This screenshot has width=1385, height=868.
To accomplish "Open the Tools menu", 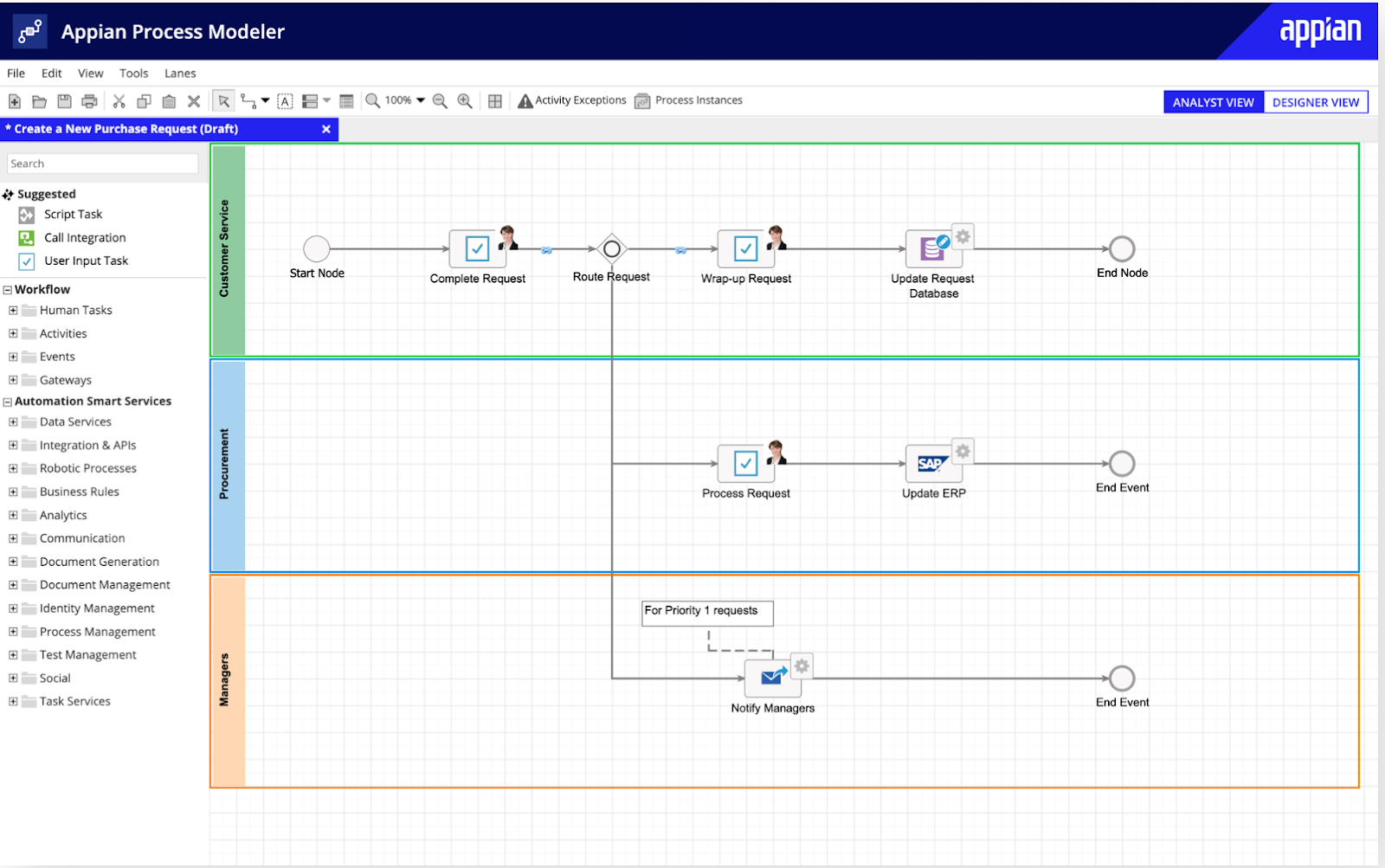I will coord(133,74).
